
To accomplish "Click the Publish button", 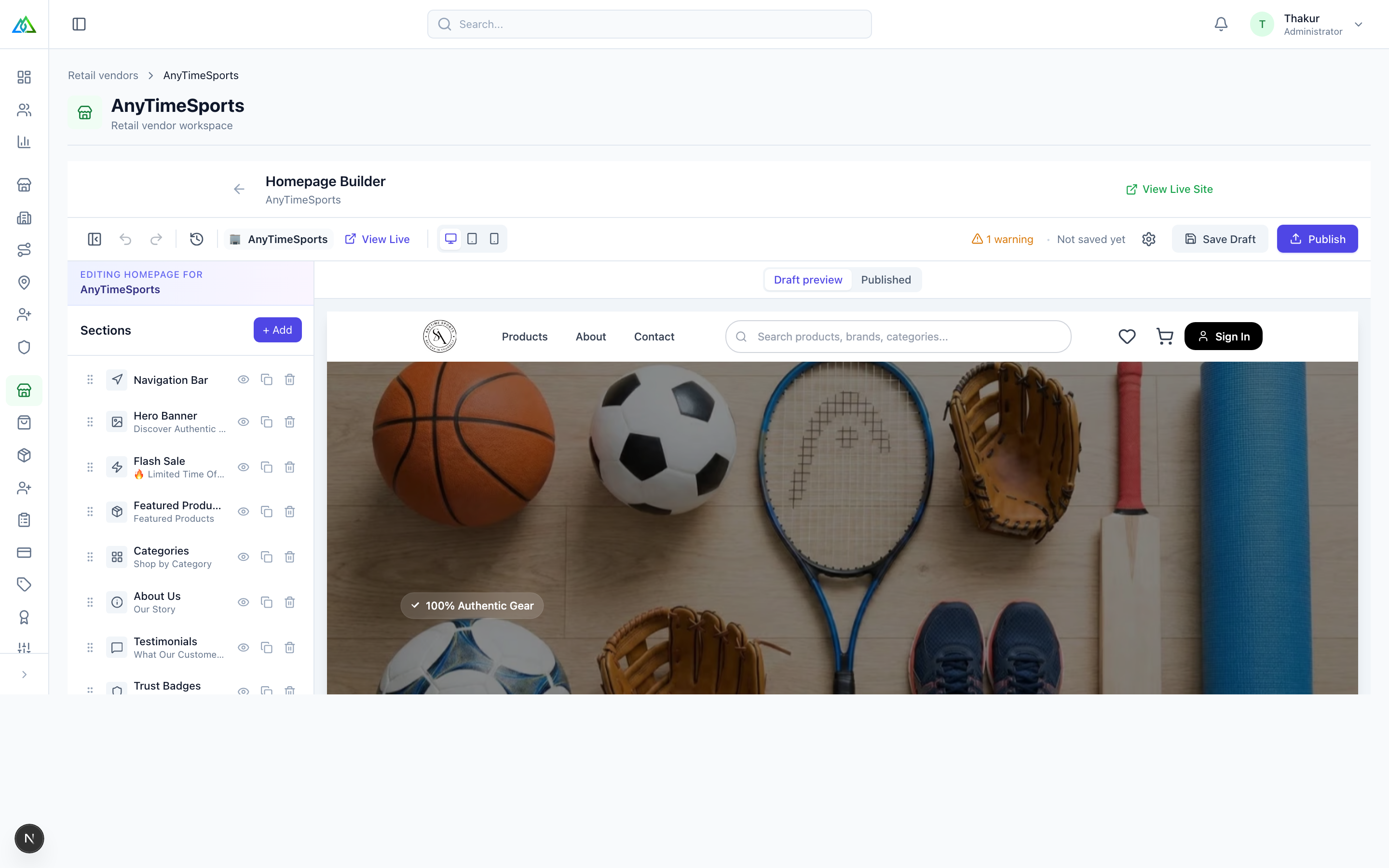I will [x=1317, y=239].
